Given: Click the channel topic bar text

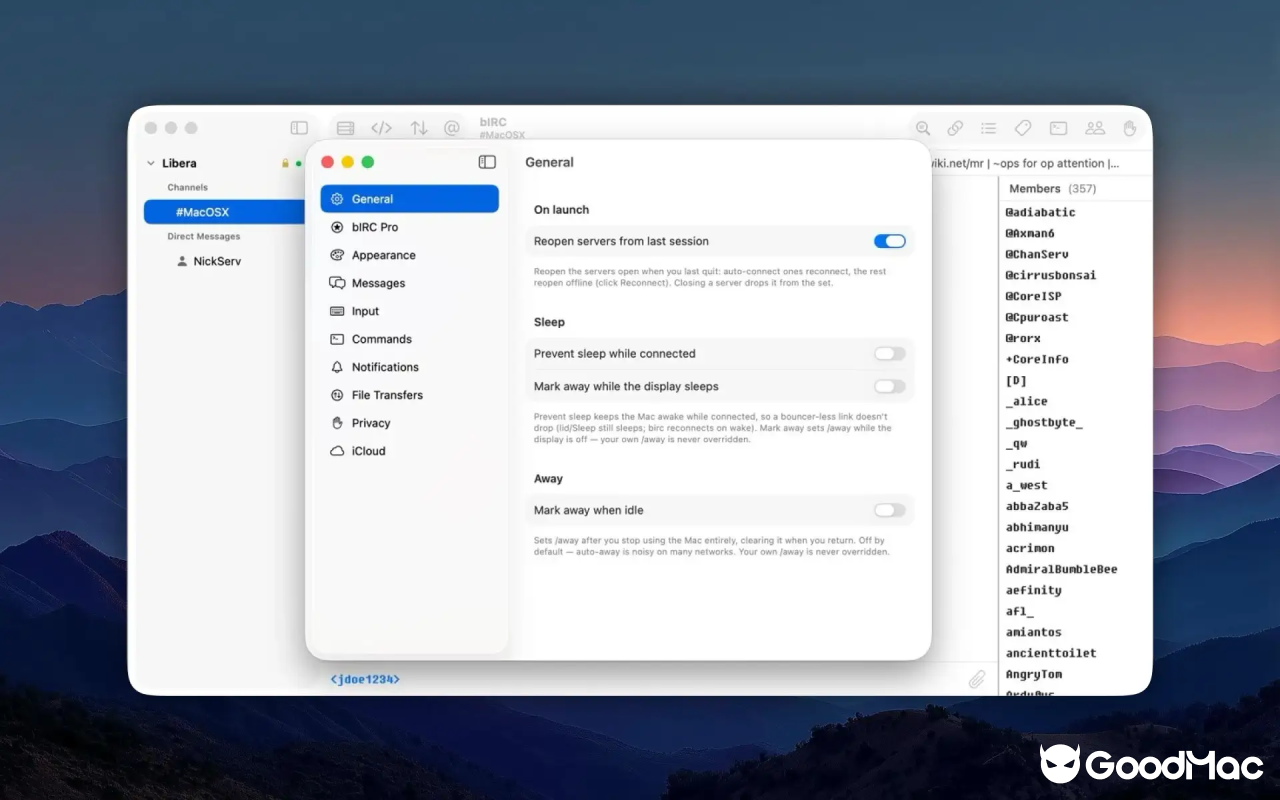Looking at the screenshot, I should click(x=1025, y=163).
